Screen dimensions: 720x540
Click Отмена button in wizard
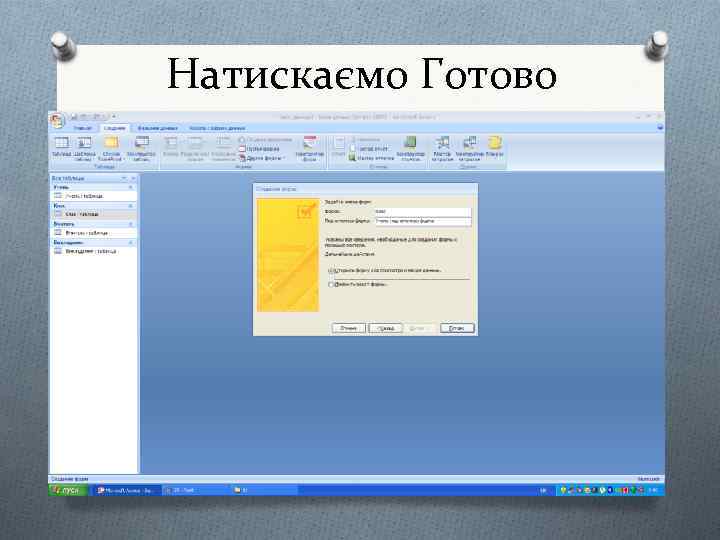[x=349, y=328]
